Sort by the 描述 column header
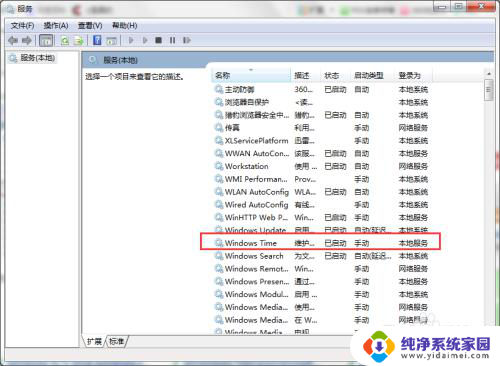500x366 pixels. point(305,75)
